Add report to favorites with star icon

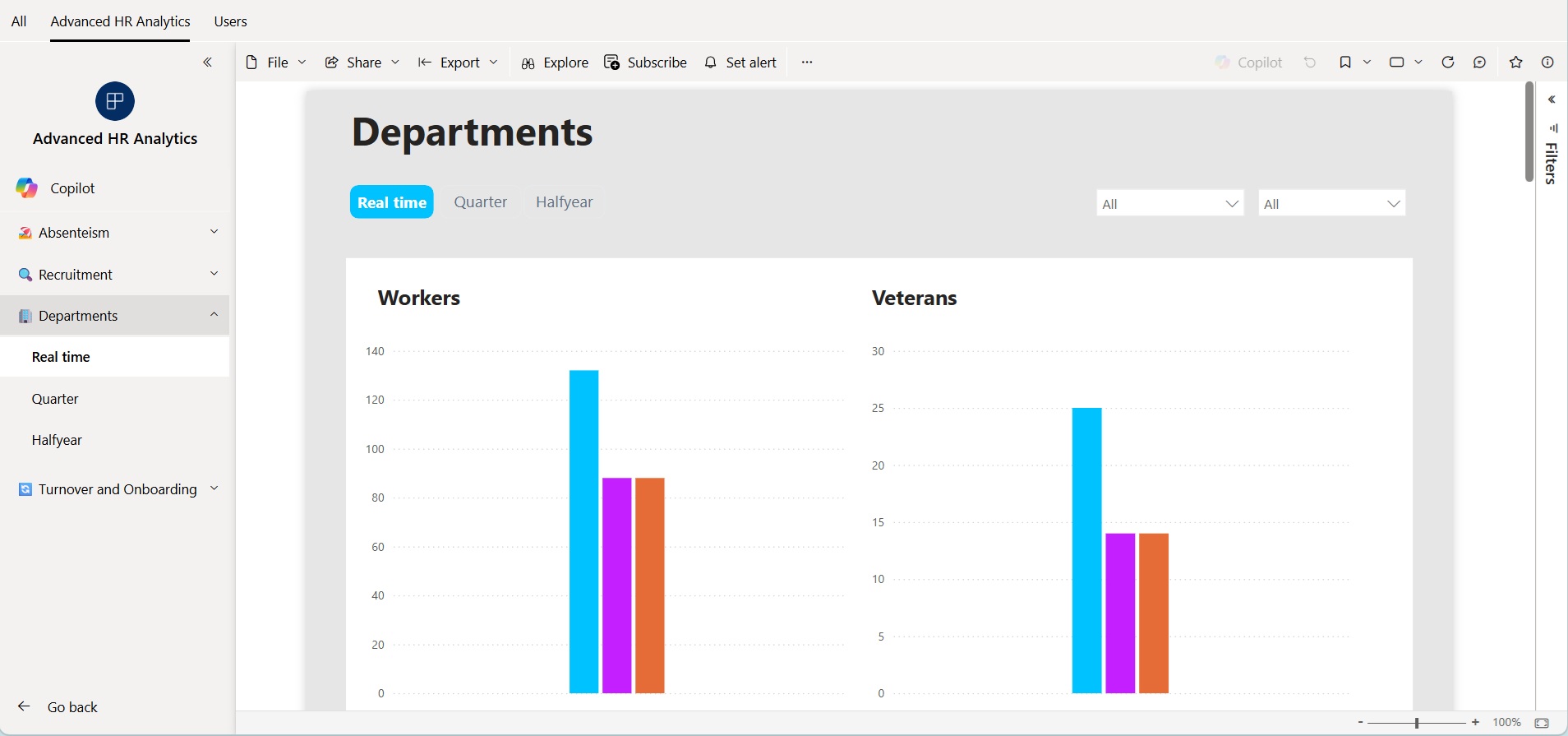[x=1516, y=62]
